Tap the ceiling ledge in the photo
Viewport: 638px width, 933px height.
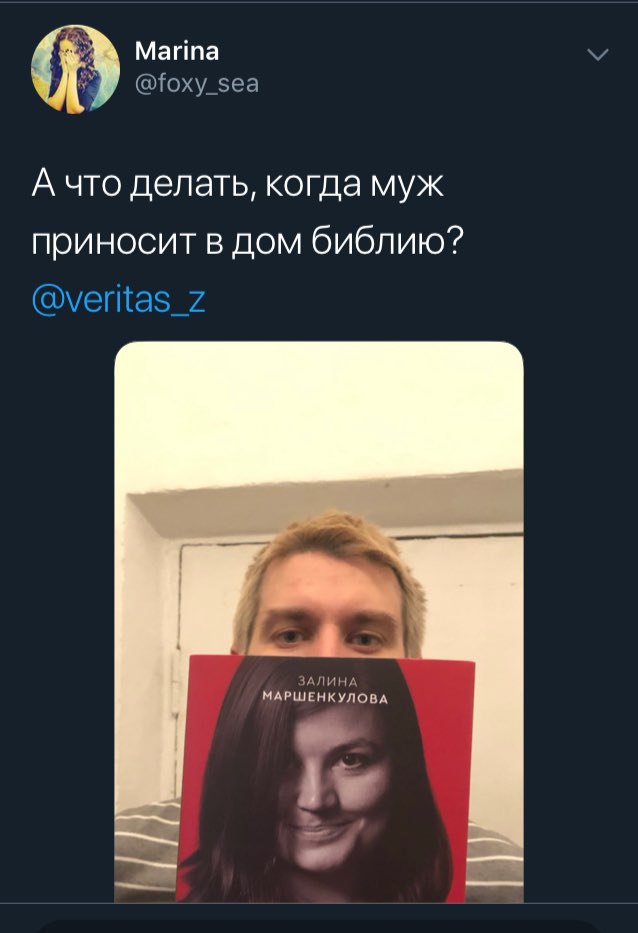click(325, 503)
